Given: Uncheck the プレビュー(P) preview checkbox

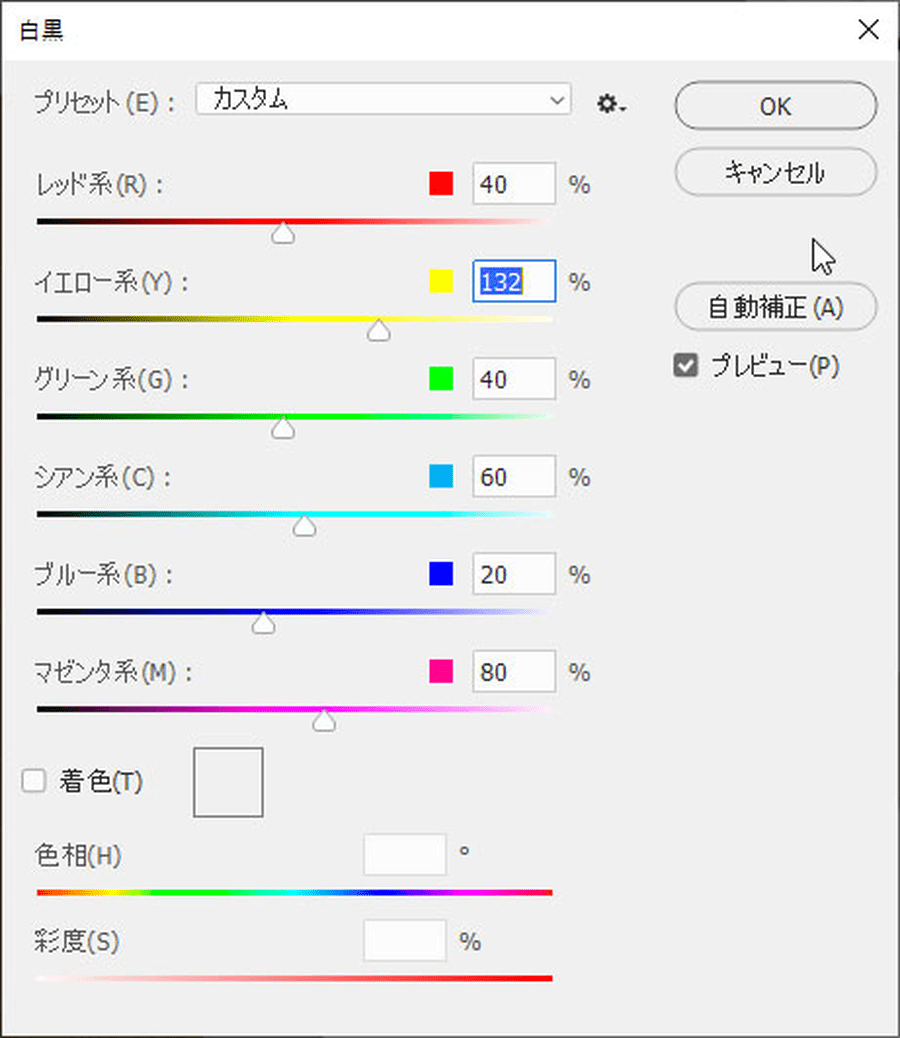Looking at the screenshot, I should (x=686, y=367).
